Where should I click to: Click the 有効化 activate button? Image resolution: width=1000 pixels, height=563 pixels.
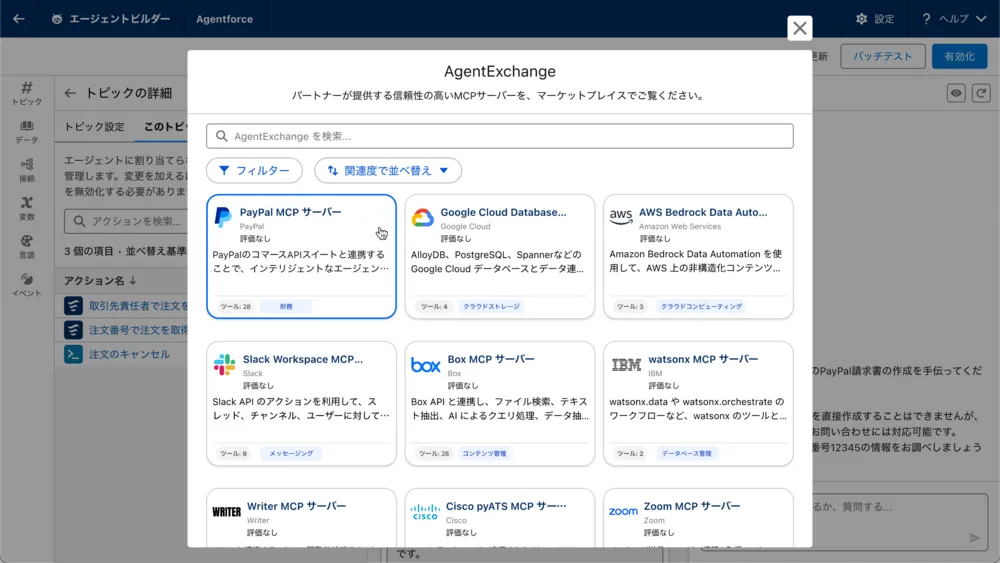(x=959, y=56)
